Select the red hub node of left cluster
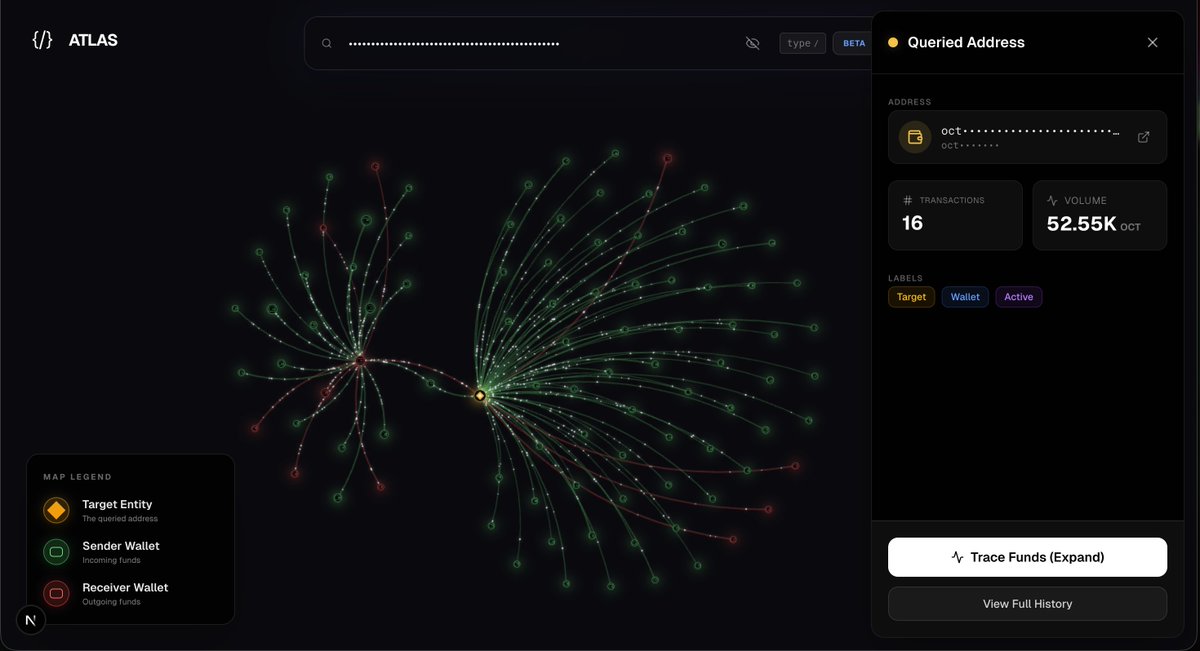The image size is (1200, 651). pos(360,360)
